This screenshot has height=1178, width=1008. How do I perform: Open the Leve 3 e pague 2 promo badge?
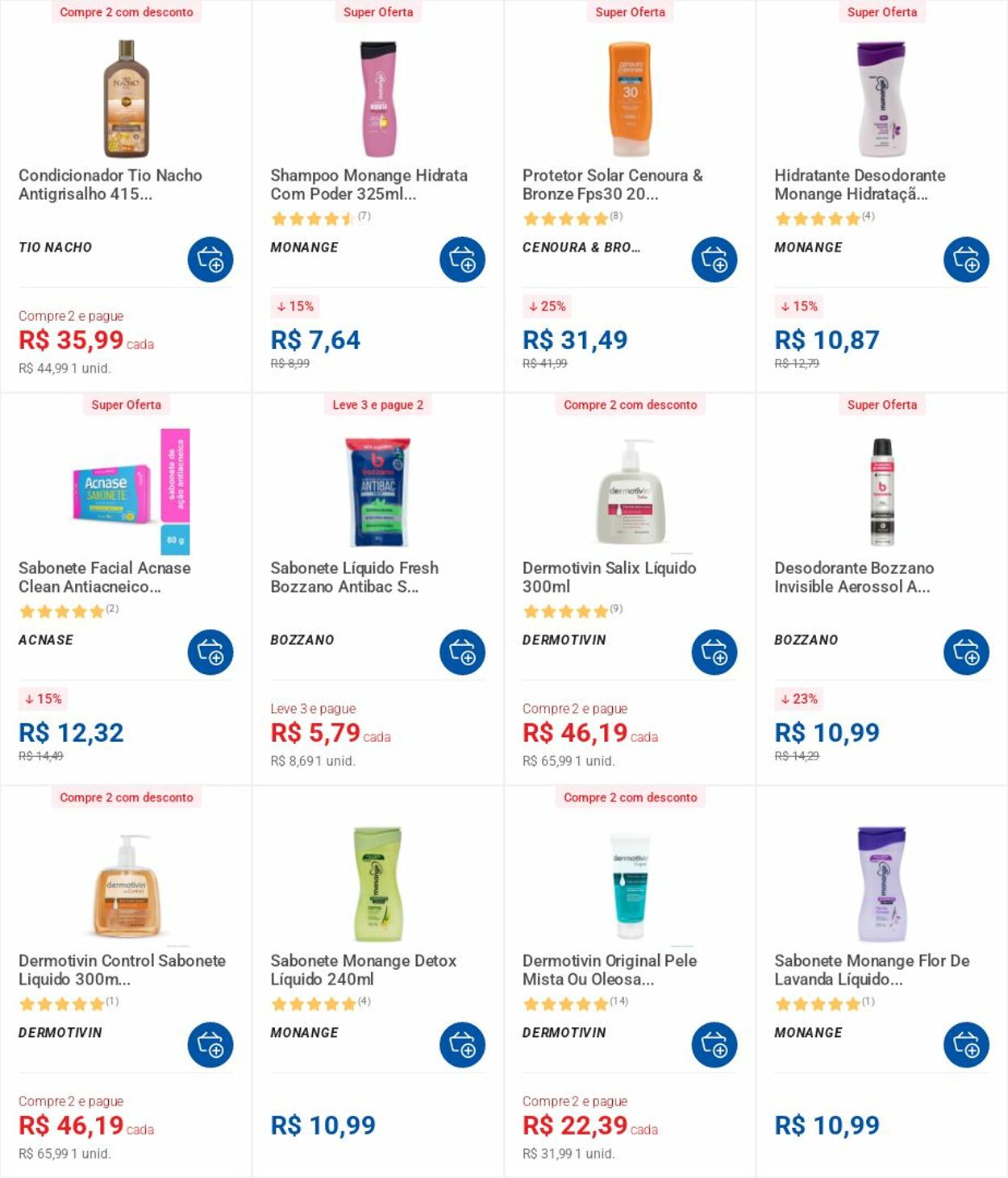click(x=378, y=405)
